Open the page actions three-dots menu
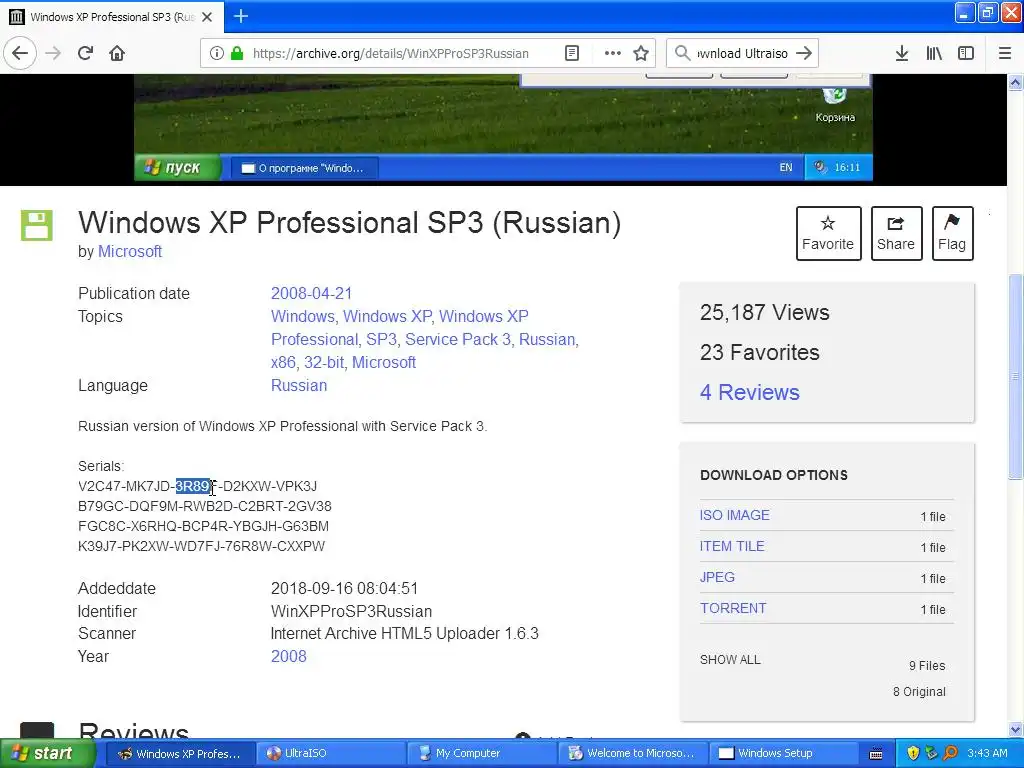The image size is (1024, 768). click(613, 53)
